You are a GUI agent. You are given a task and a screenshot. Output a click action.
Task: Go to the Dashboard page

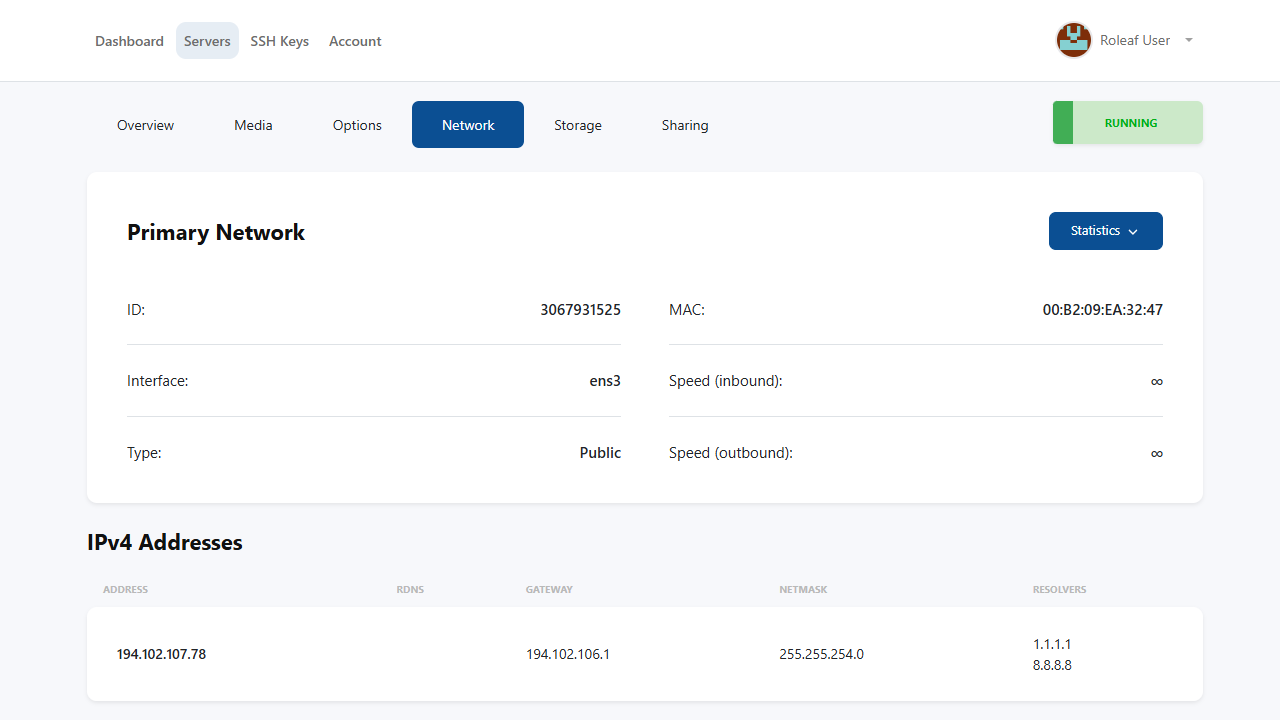129,41
